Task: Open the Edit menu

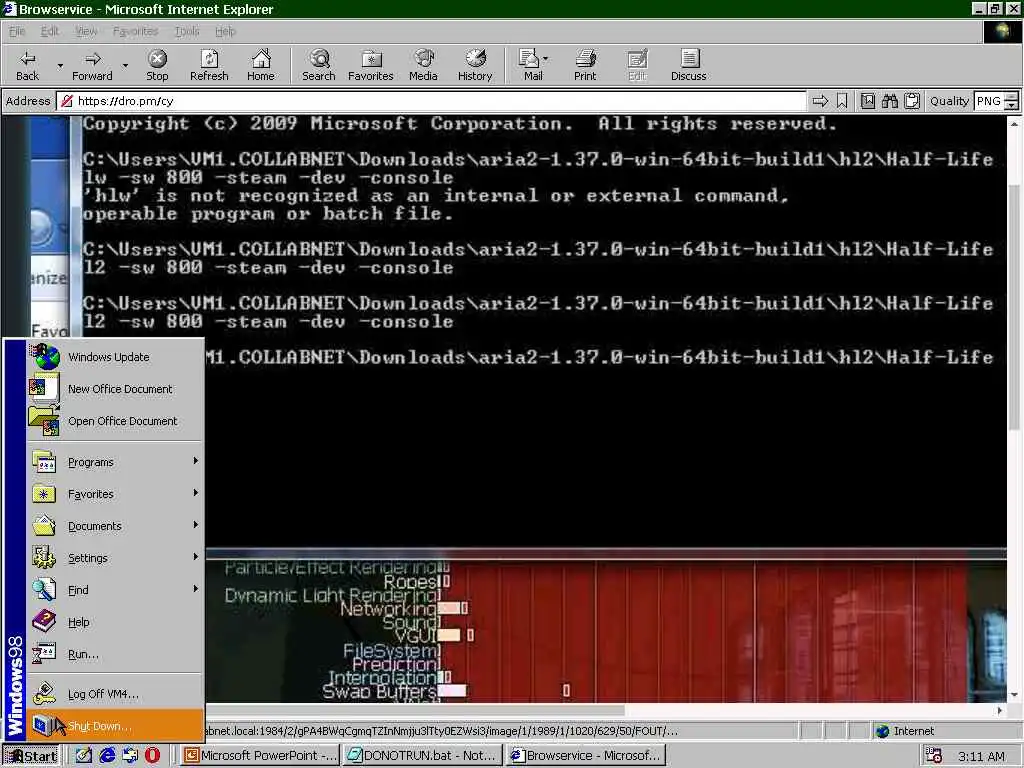Action: point(50,31)
